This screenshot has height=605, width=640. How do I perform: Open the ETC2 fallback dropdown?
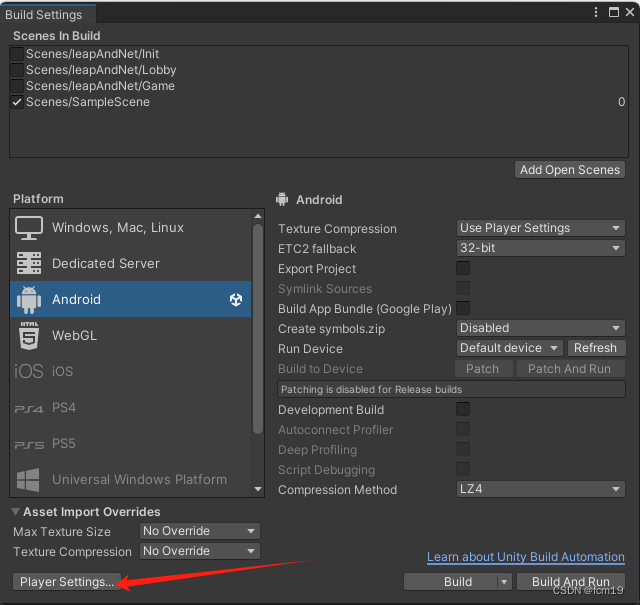click(x=540, y=248)
